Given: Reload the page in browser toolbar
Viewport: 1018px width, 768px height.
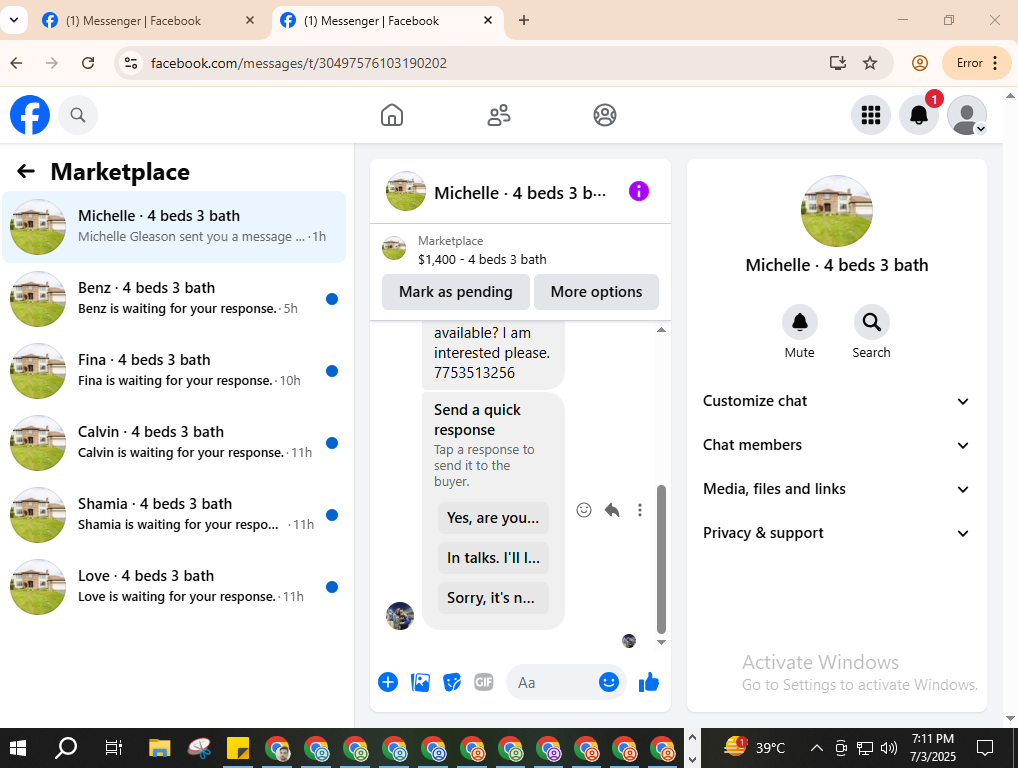Looking at the screenshot, I should click(88, 63).
